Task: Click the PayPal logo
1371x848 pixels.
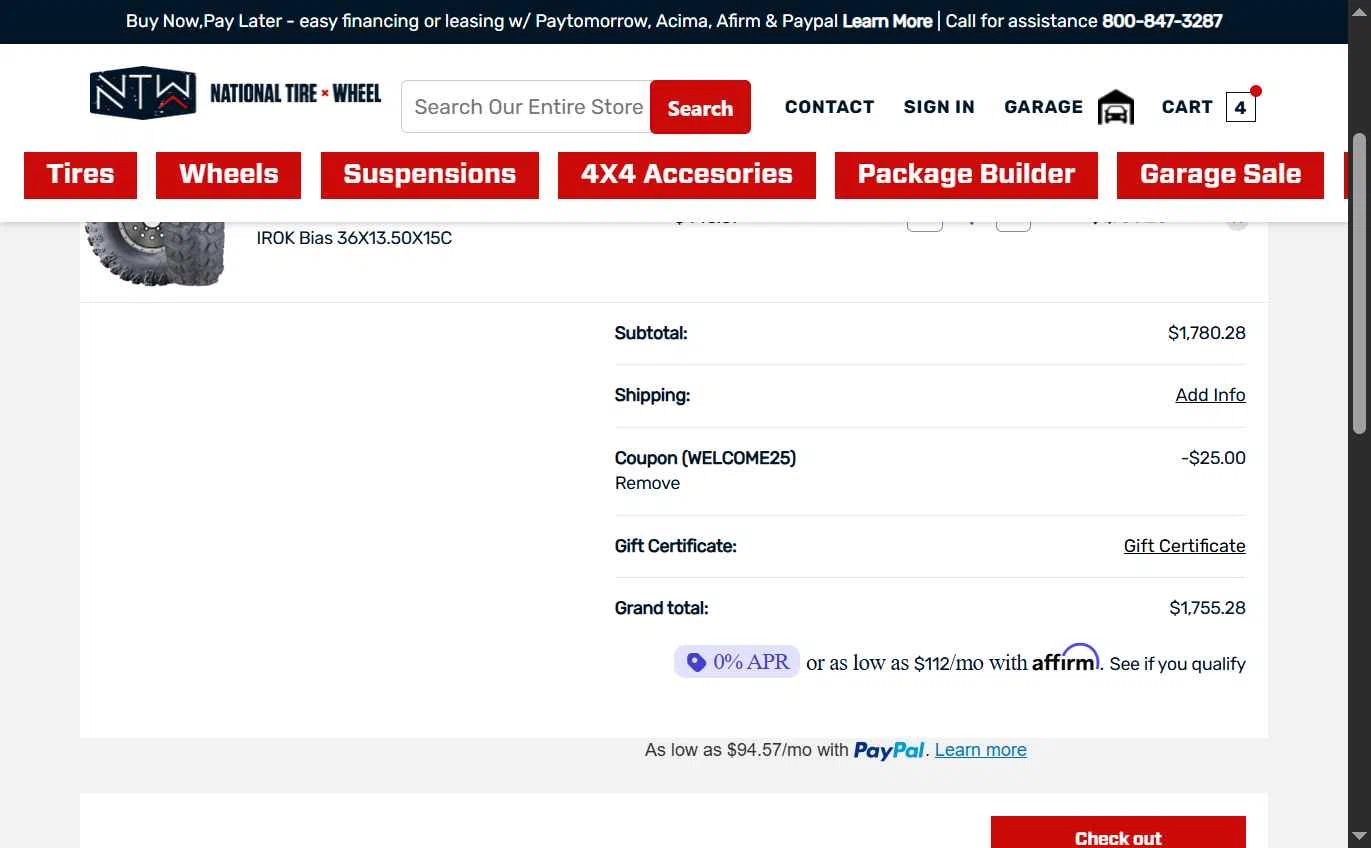Action: [889, 750]
